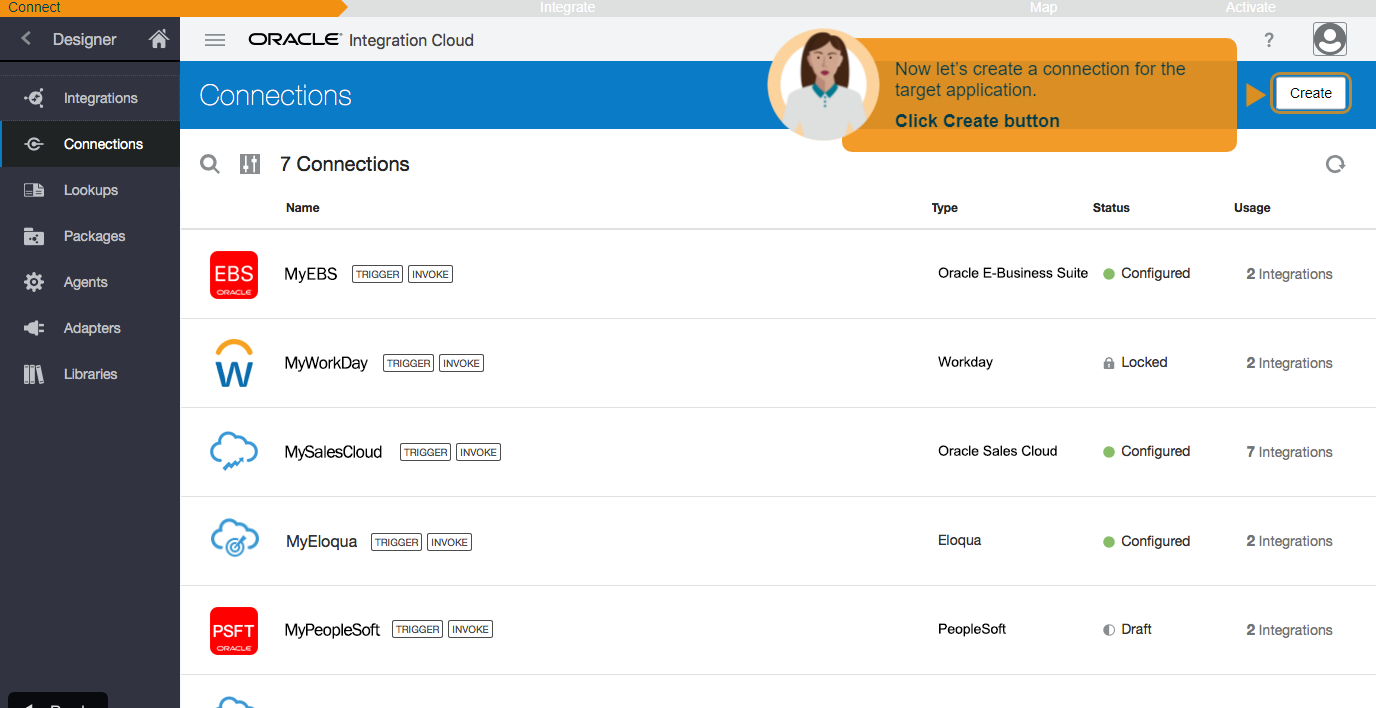Click the Type column header
The height and width of the screenshot is (708, 1376).
point(945,208)
